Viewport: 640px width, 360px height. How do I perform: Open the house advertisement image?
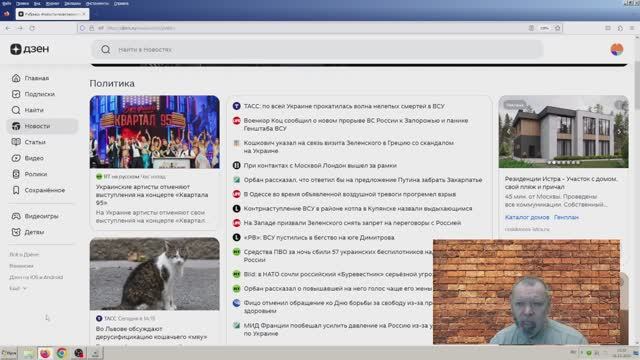point(563,132)
